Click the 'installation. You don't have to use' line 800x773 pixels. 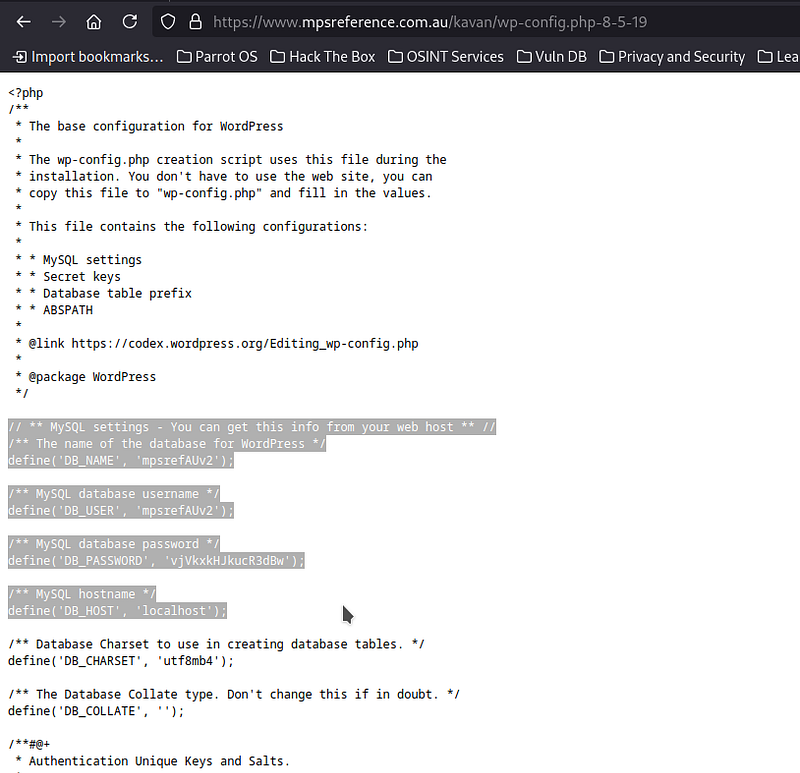pos(224,177)
